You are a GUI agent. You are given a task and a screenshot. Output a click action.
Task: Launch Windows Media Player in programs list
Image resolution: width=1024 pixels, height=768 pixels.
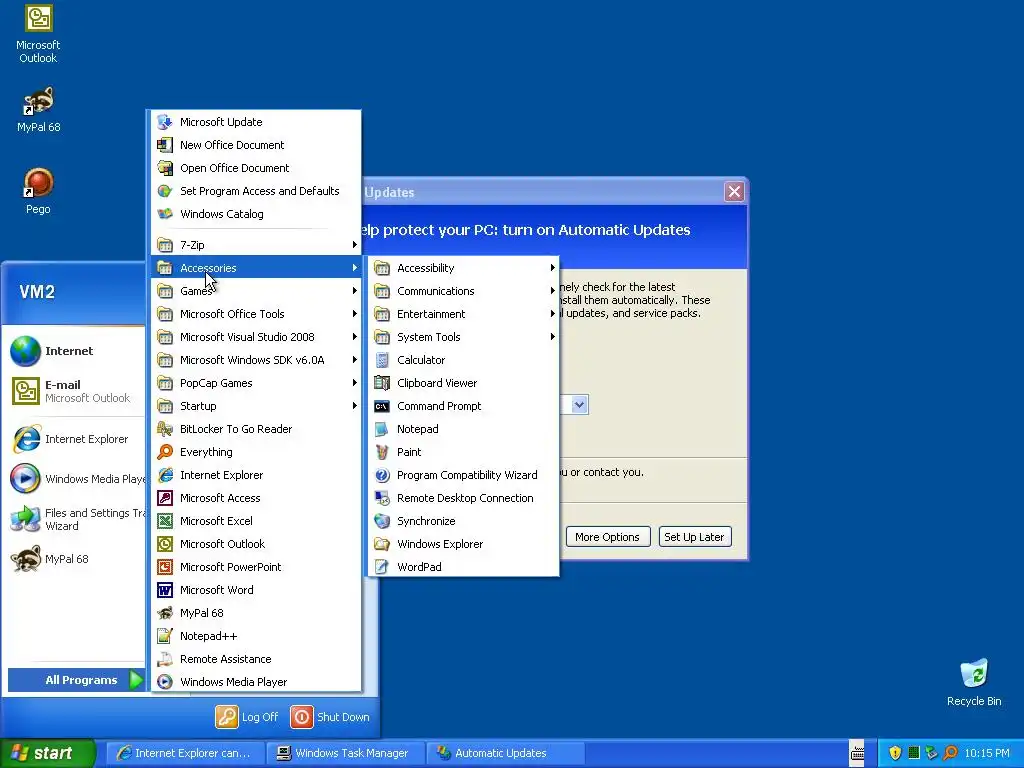256,681
